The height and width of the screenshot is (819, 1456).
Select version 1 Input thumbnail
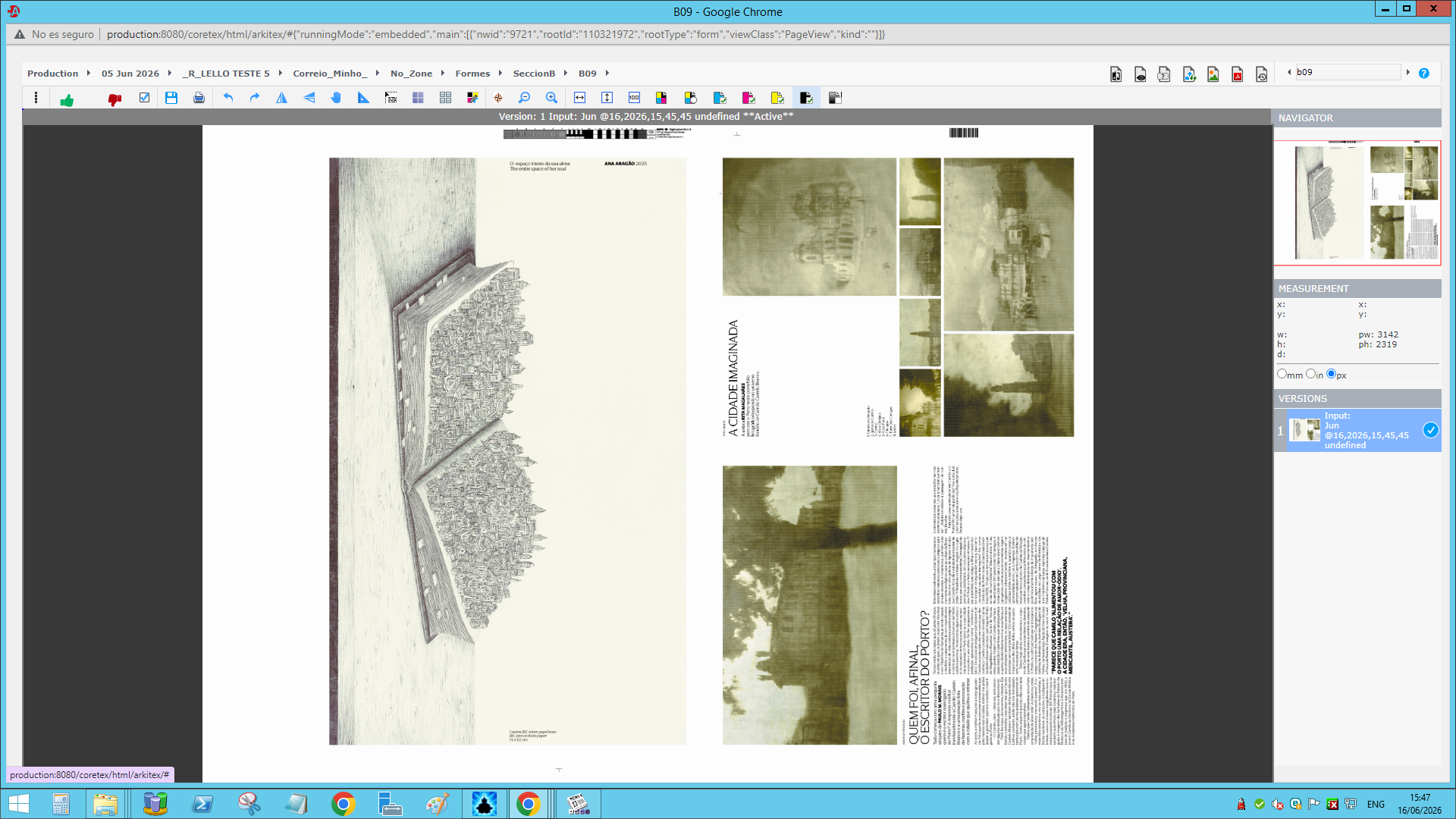(x=1305, y=430)
